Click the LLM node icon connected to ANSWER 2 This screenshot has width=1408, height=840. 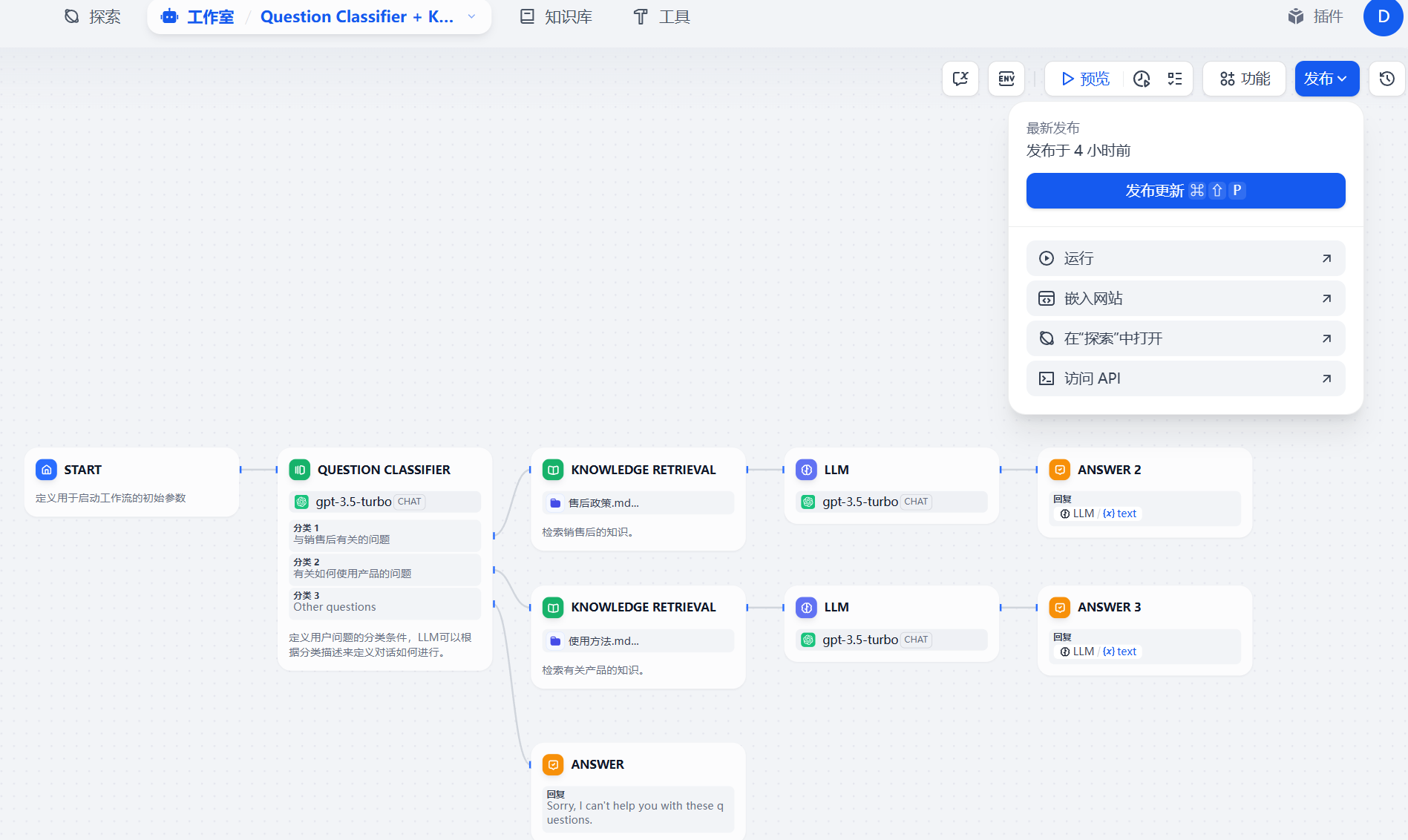coord(806,470)
